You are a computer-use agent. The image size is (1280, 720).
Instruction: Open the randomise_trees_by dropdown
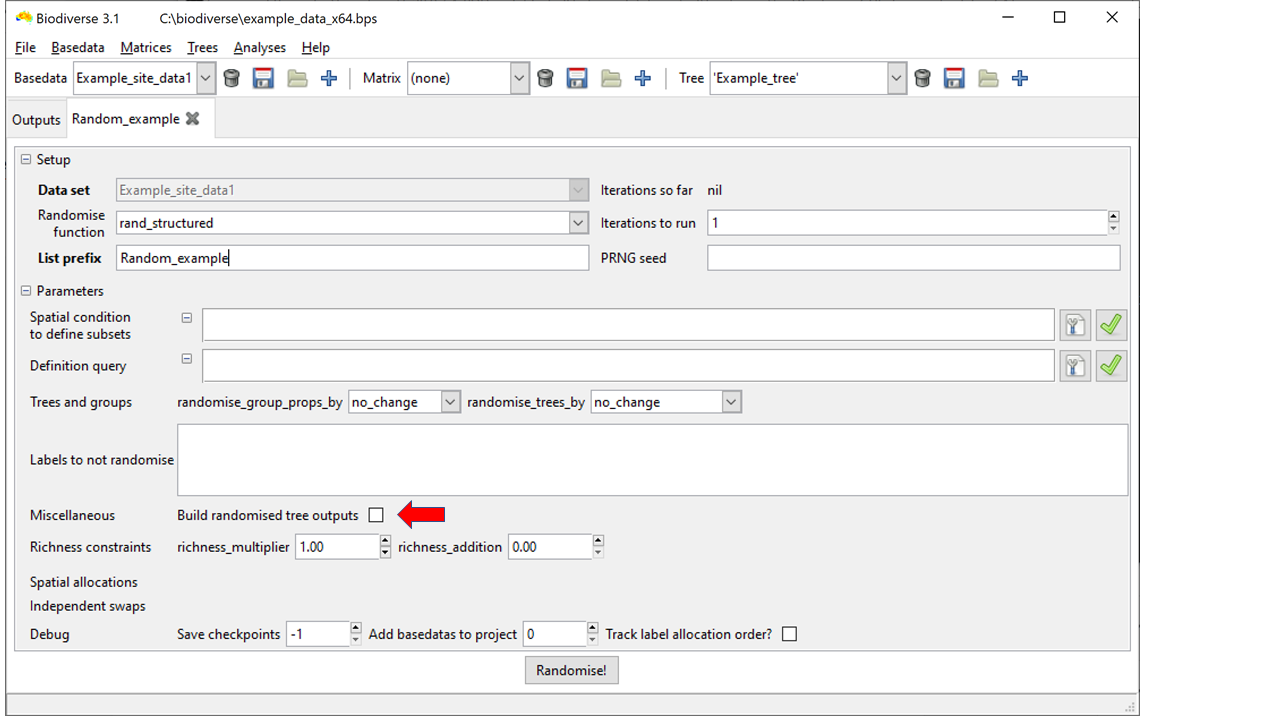pyautogui.click(x=731, y=401)
